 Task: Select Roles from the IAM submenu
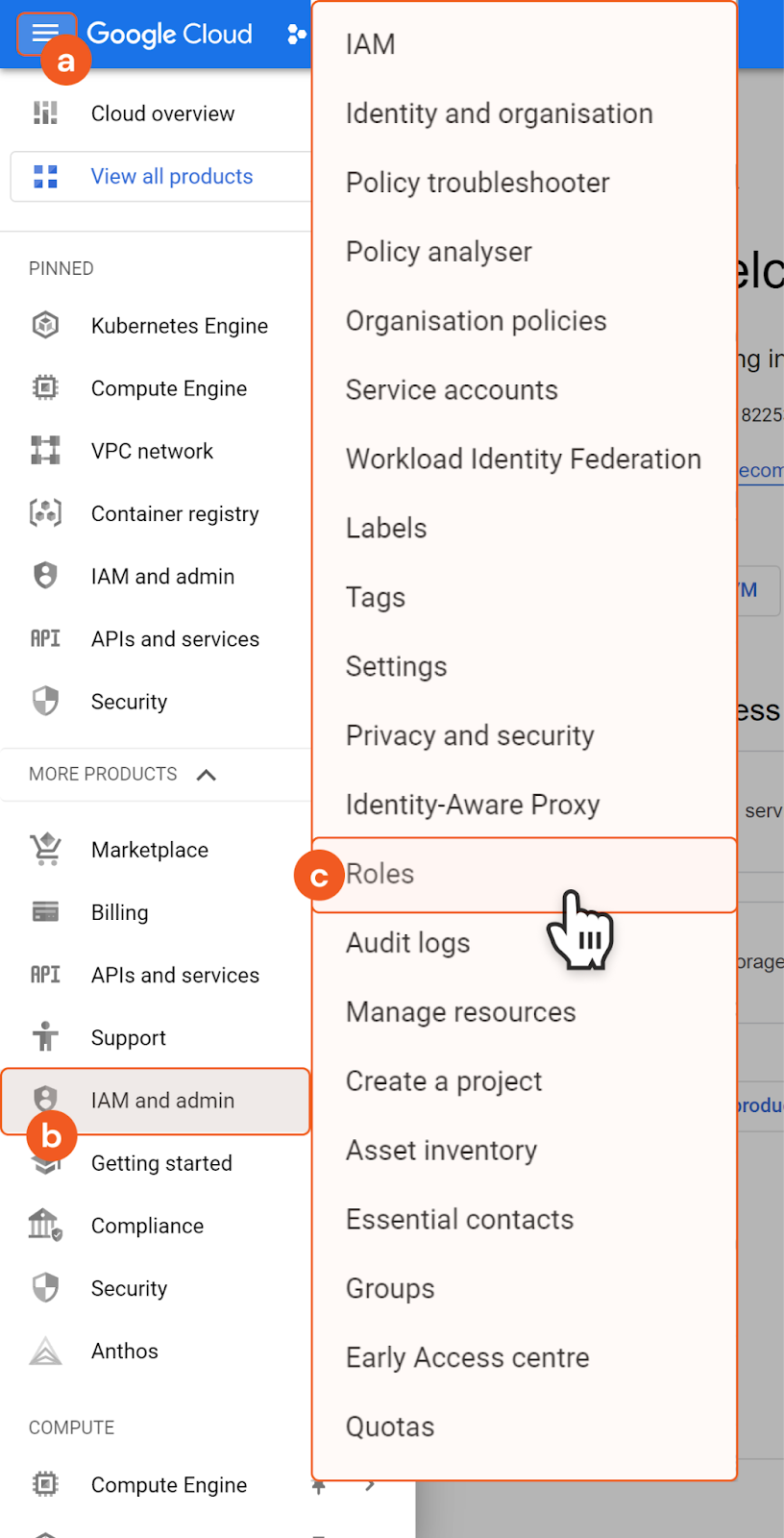coord(380,874)
